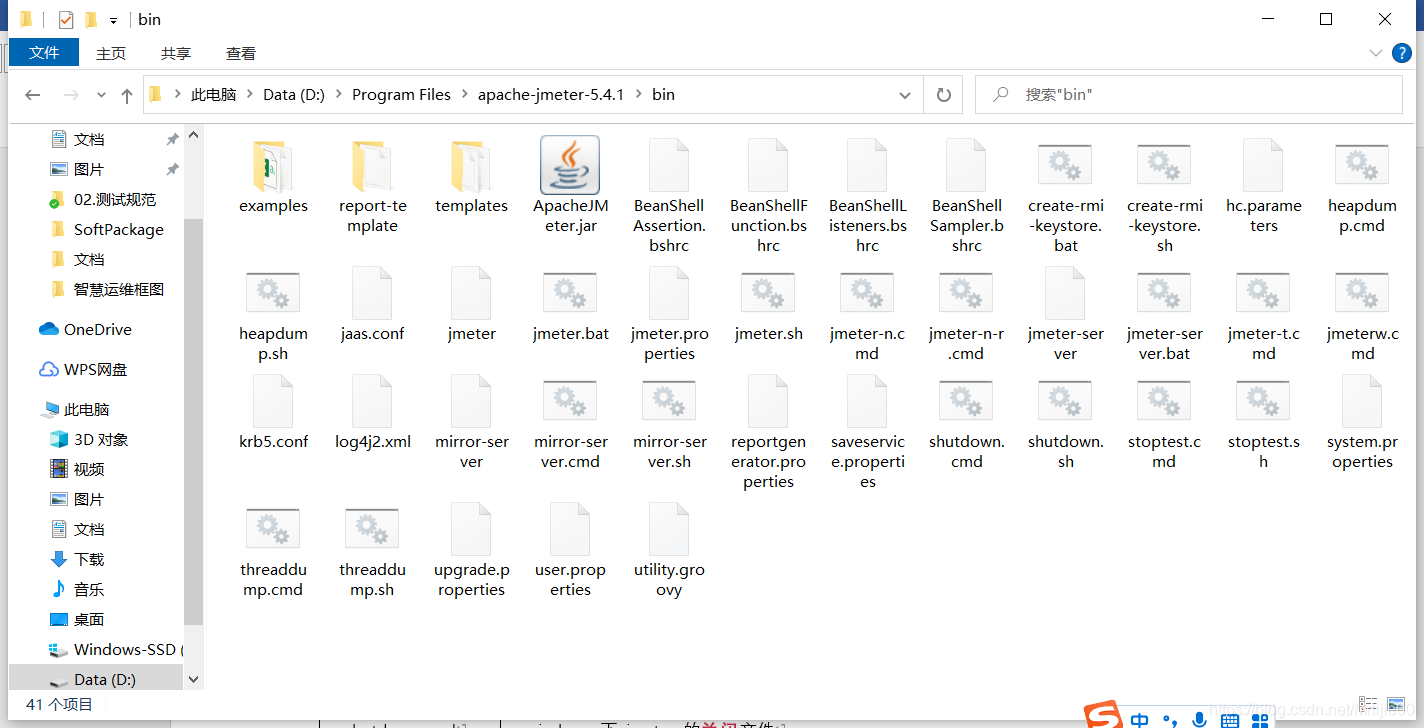The image size is (1424, 728).
Task: Click the navigation pane scrollbar down arrow
Action: pos(194,678)
